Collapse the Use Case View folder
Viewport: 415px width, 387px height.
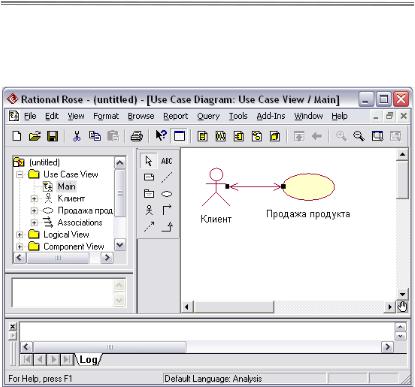pyautogui.click(x=20, y=174)
